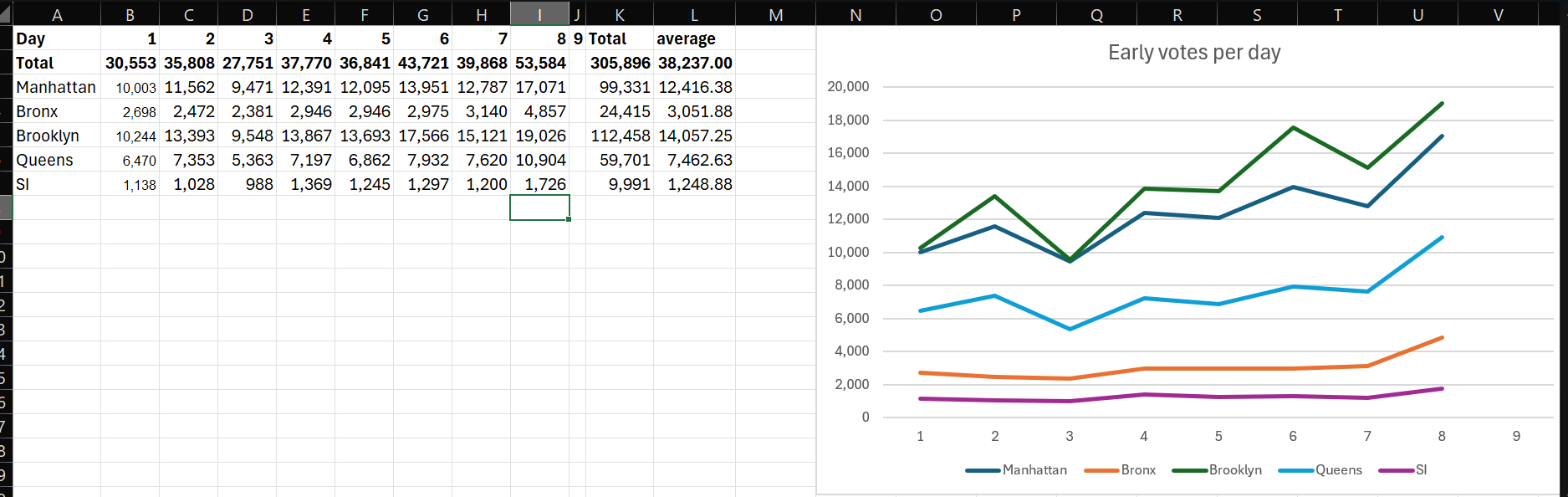Click Queens day 1 value 6,470
Image resolution: width=1568 pixels, height=497 pixels.
pyautogui.click(x=130, y=160)
